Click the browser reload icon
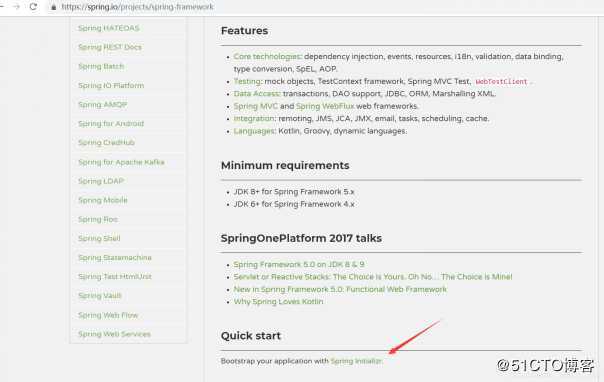The height and width of the screenshot is (382, 604). [x=33, y=7]
